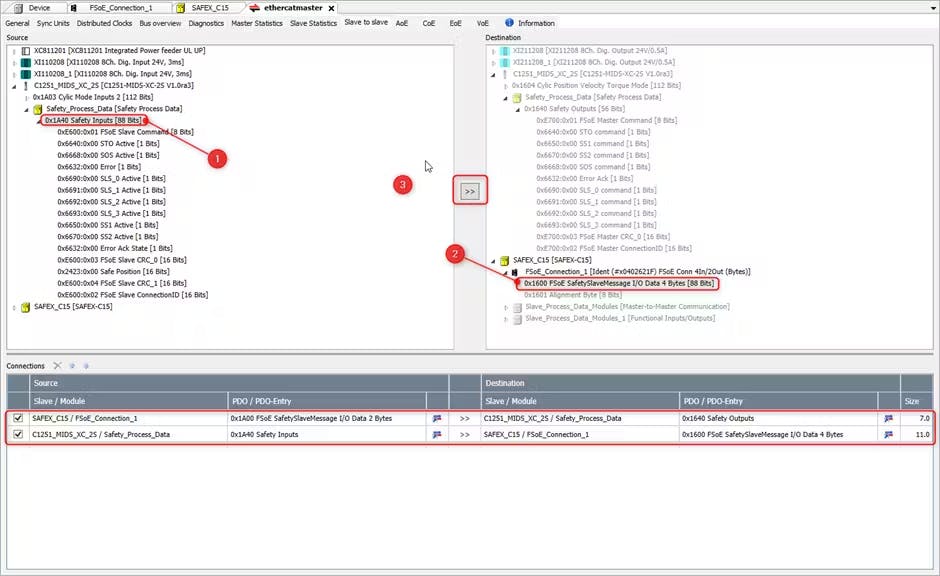The width and height of the screenshot is (940, 576).
Task: Toggle the C1251_MIDS_XC_2S connection row checkbox
Action: [x=16, y=435]
